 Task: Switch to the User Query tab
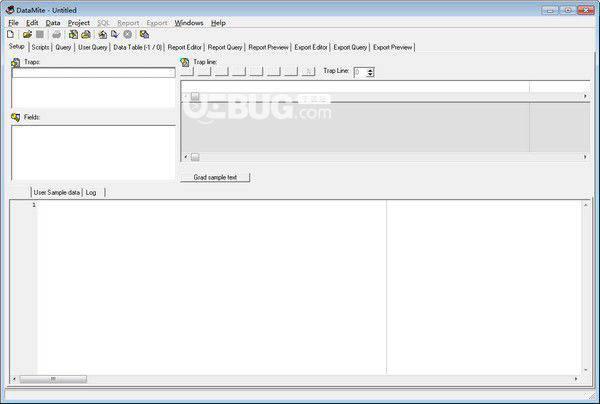[93, 47]
